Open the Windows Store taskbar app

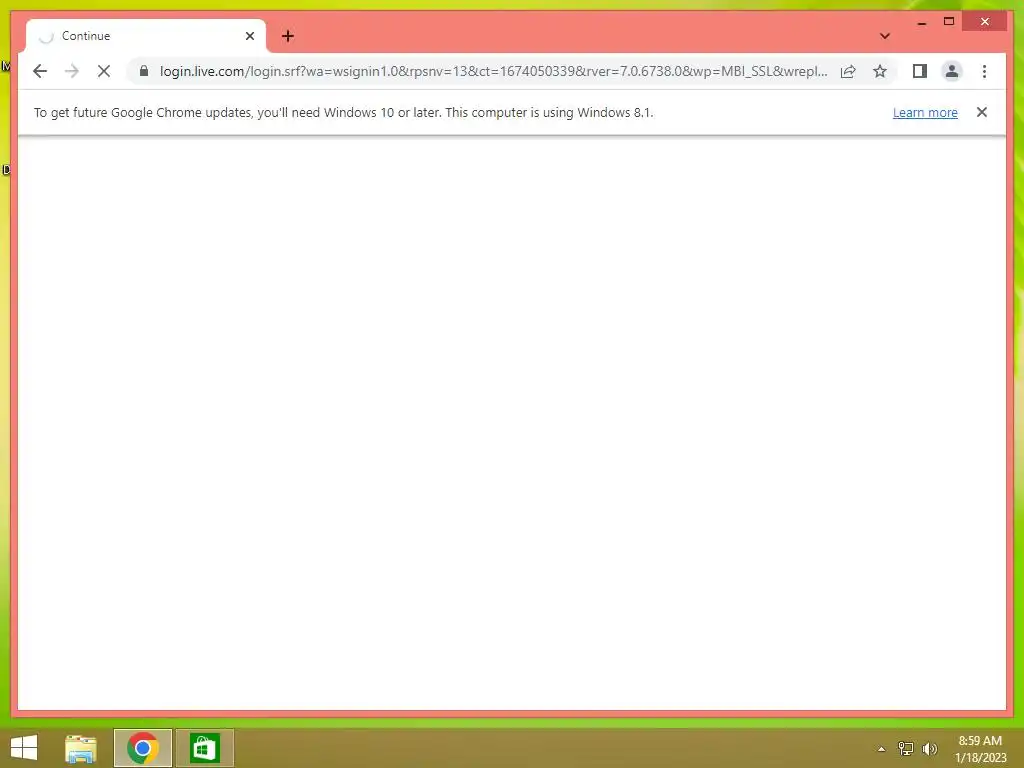coord(204,748)
